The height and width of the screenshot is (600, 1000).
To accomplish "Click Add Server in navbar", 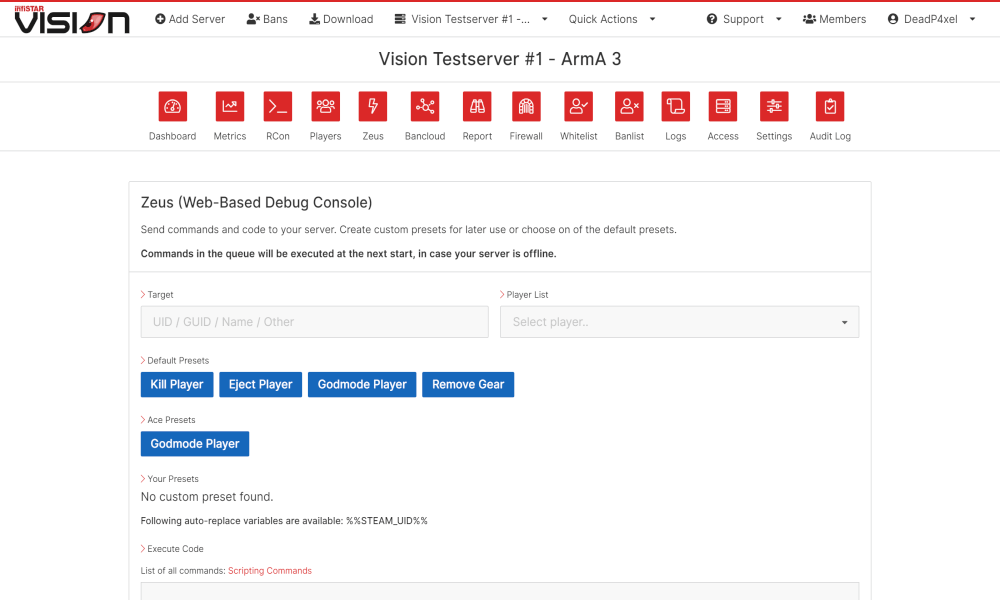I will 190,19.
